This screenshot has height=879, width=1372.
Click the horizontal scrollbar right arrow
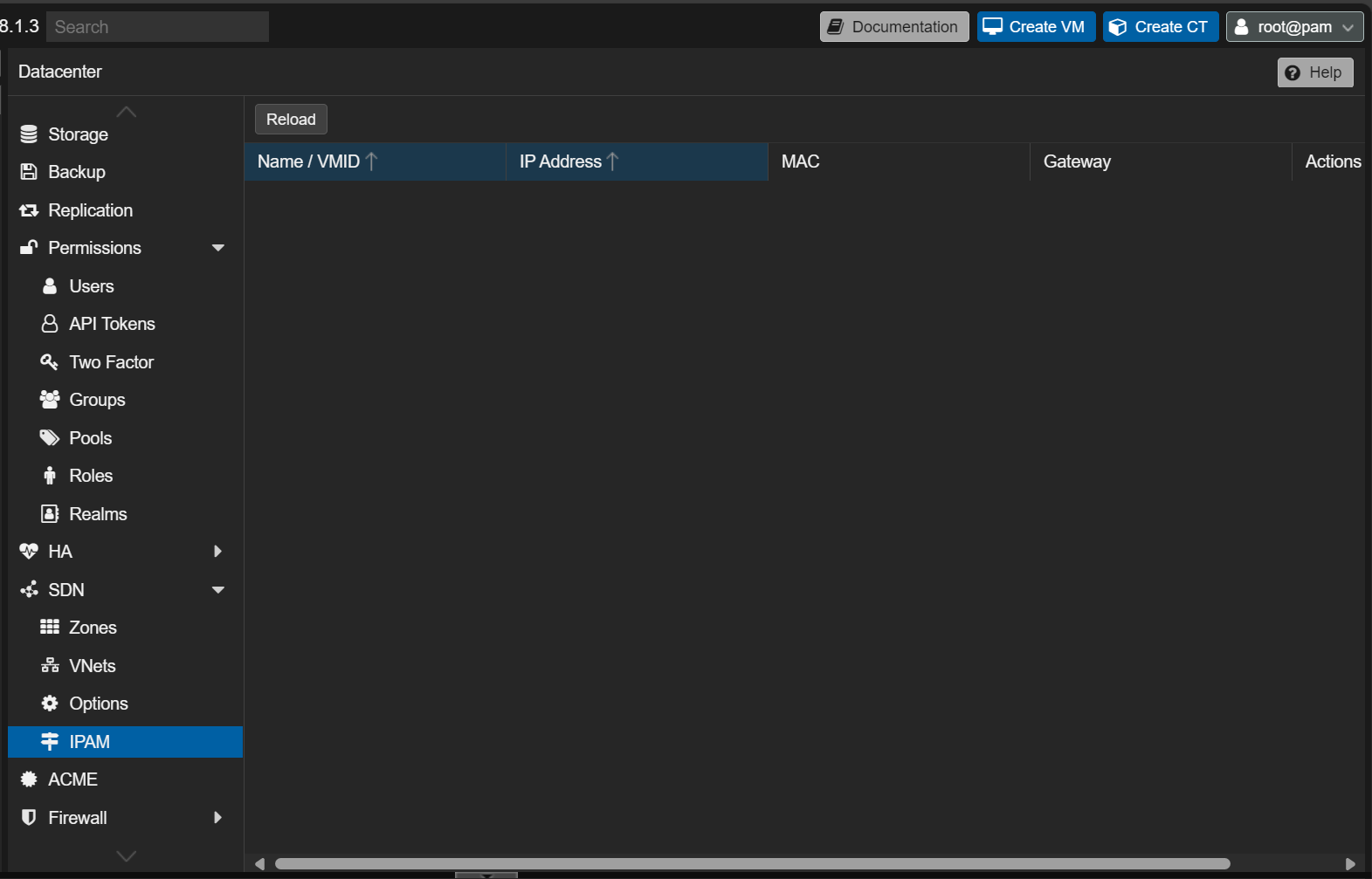coord(1350,864)
